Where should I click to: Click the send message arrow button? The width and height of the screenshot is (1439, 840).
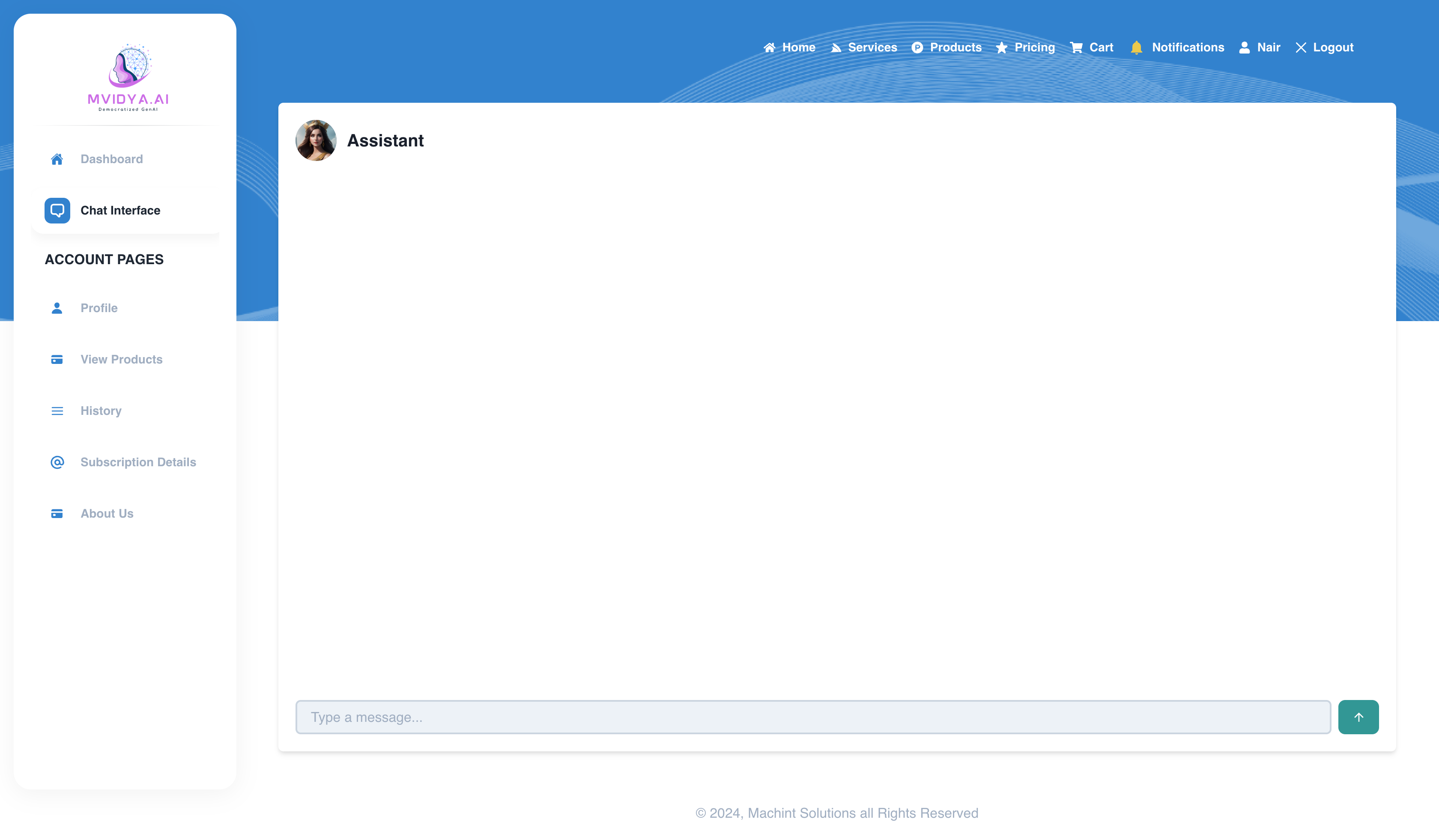(x=1358, y=717)
